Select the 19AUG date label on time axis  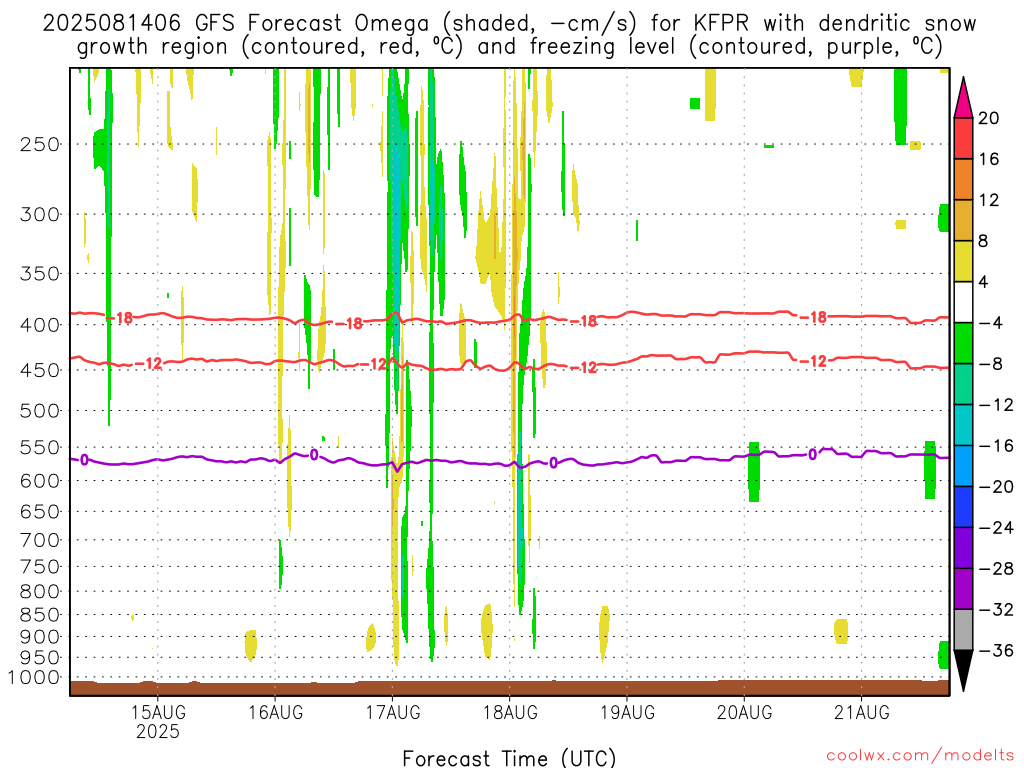click(627, 712)
